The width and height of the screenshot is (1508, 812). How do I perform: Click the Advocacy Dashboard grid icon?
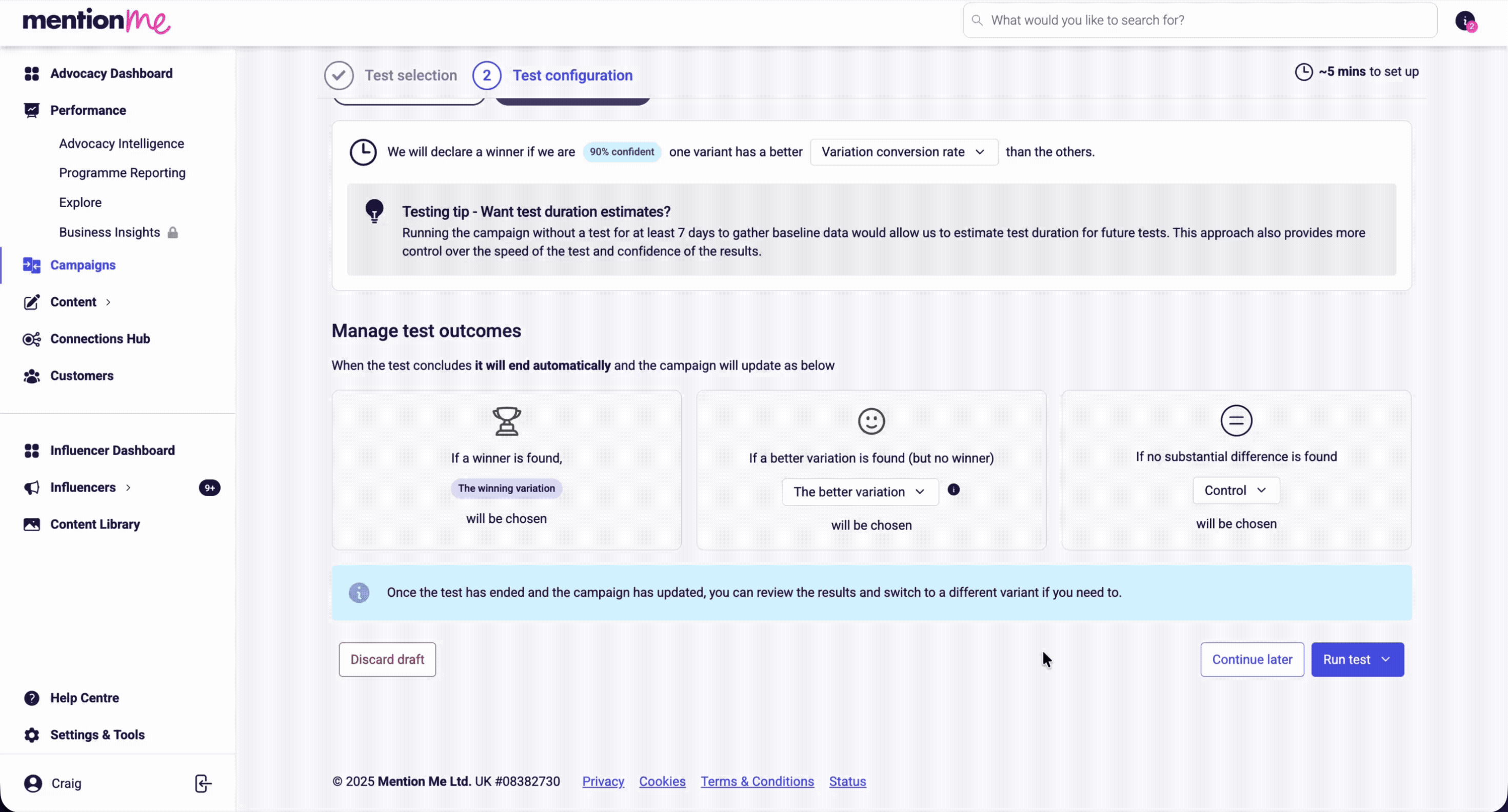[32, 74]
